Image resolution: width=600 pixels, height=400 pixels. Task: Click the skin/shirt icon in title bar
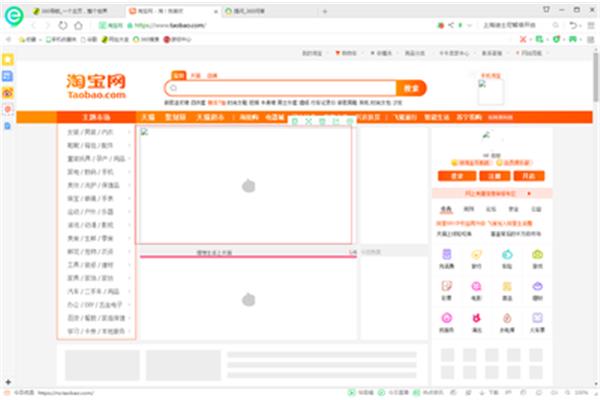point(546,10)
